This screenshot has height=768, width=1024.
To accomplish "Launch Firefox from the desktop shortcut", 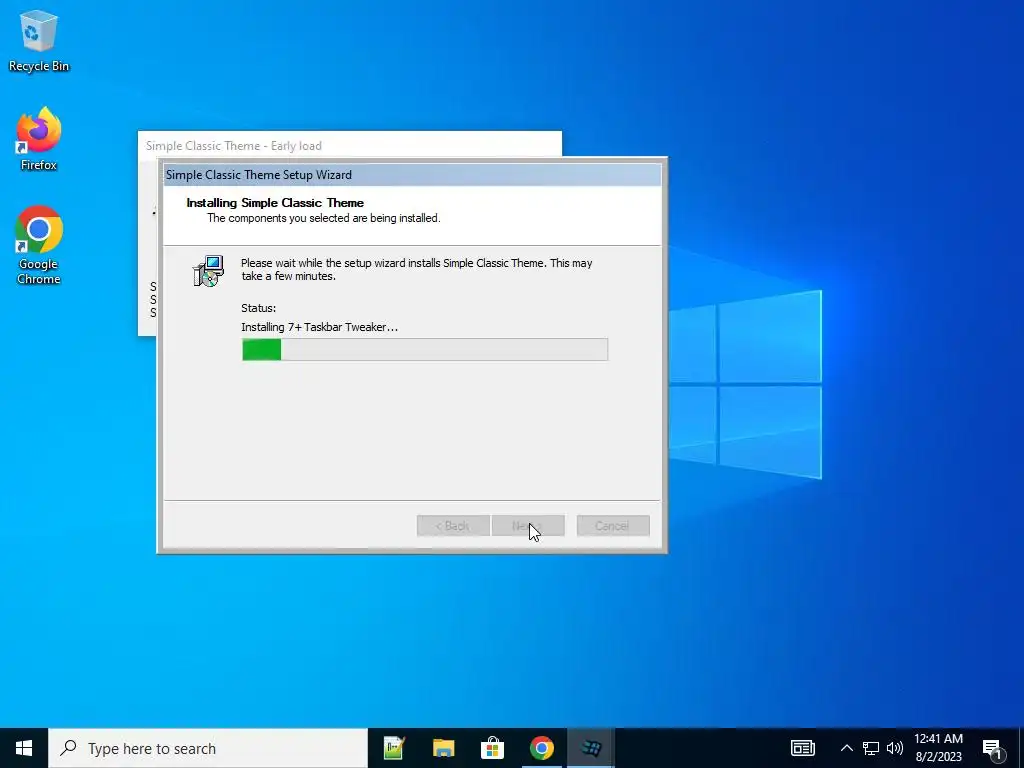I will (39, 139).
